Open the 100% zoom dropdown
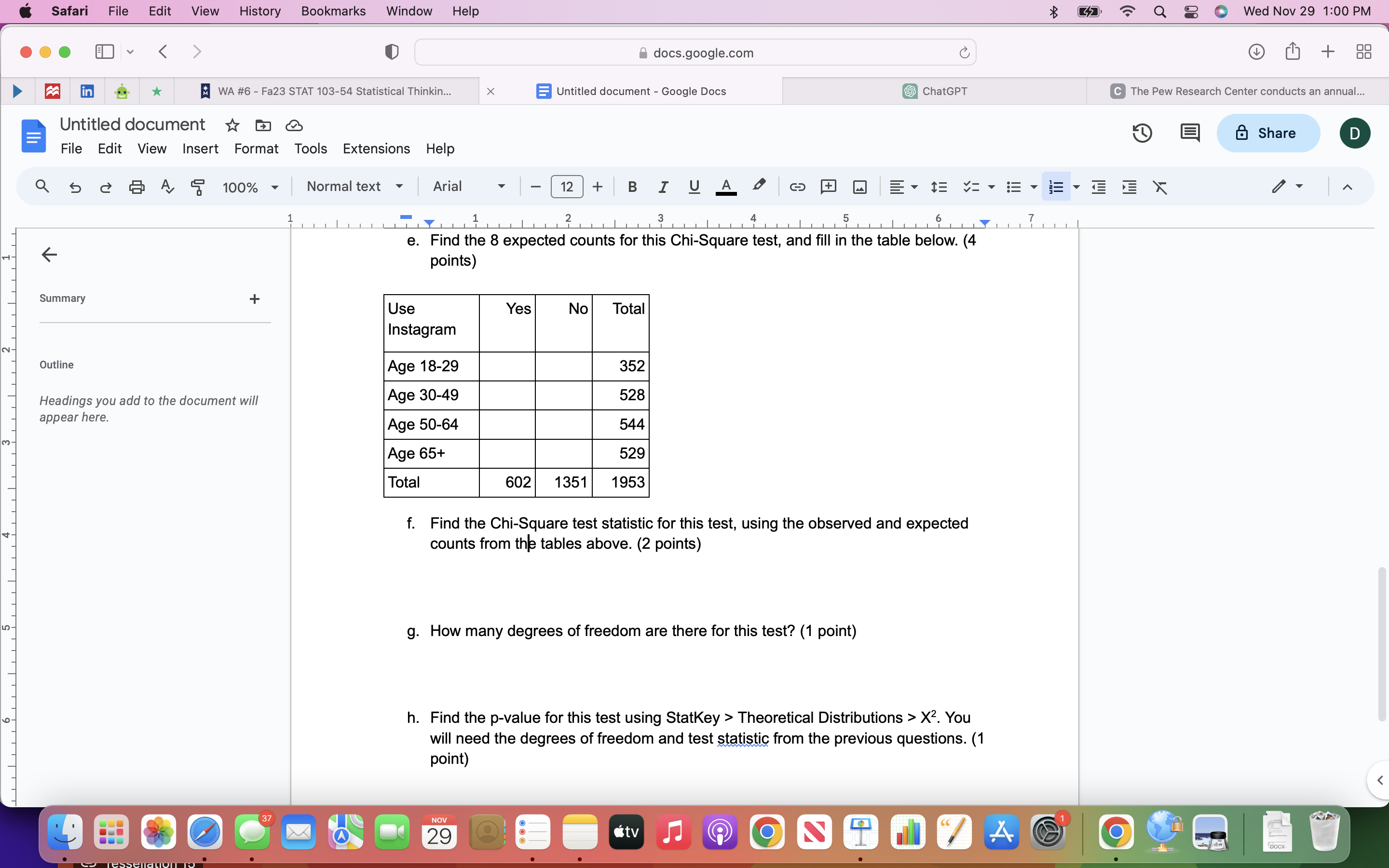Viewport: 1389px width, 868px height. 250,187
